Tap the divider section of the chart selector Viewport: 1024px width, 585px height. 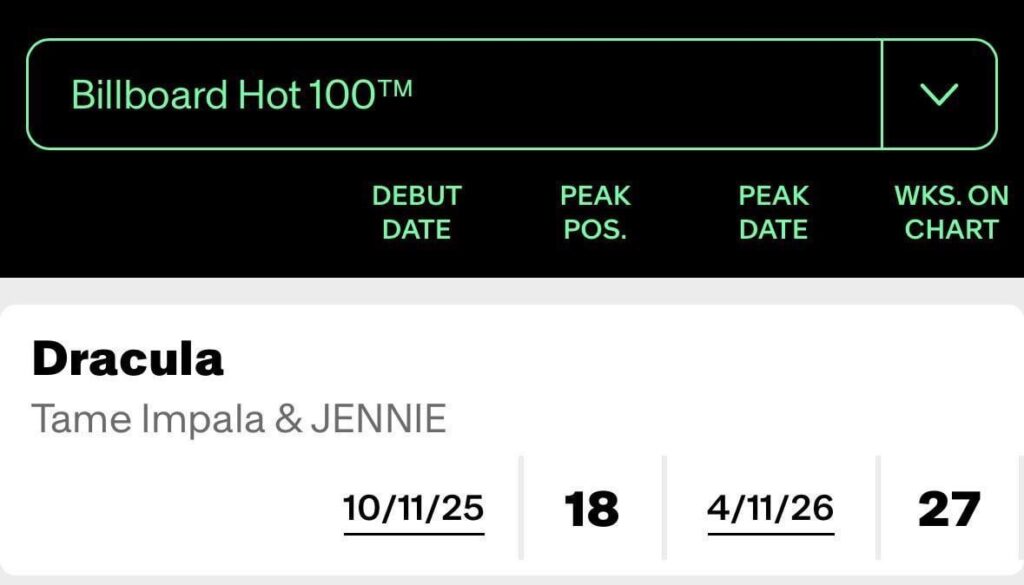click(x=884, y=95)
